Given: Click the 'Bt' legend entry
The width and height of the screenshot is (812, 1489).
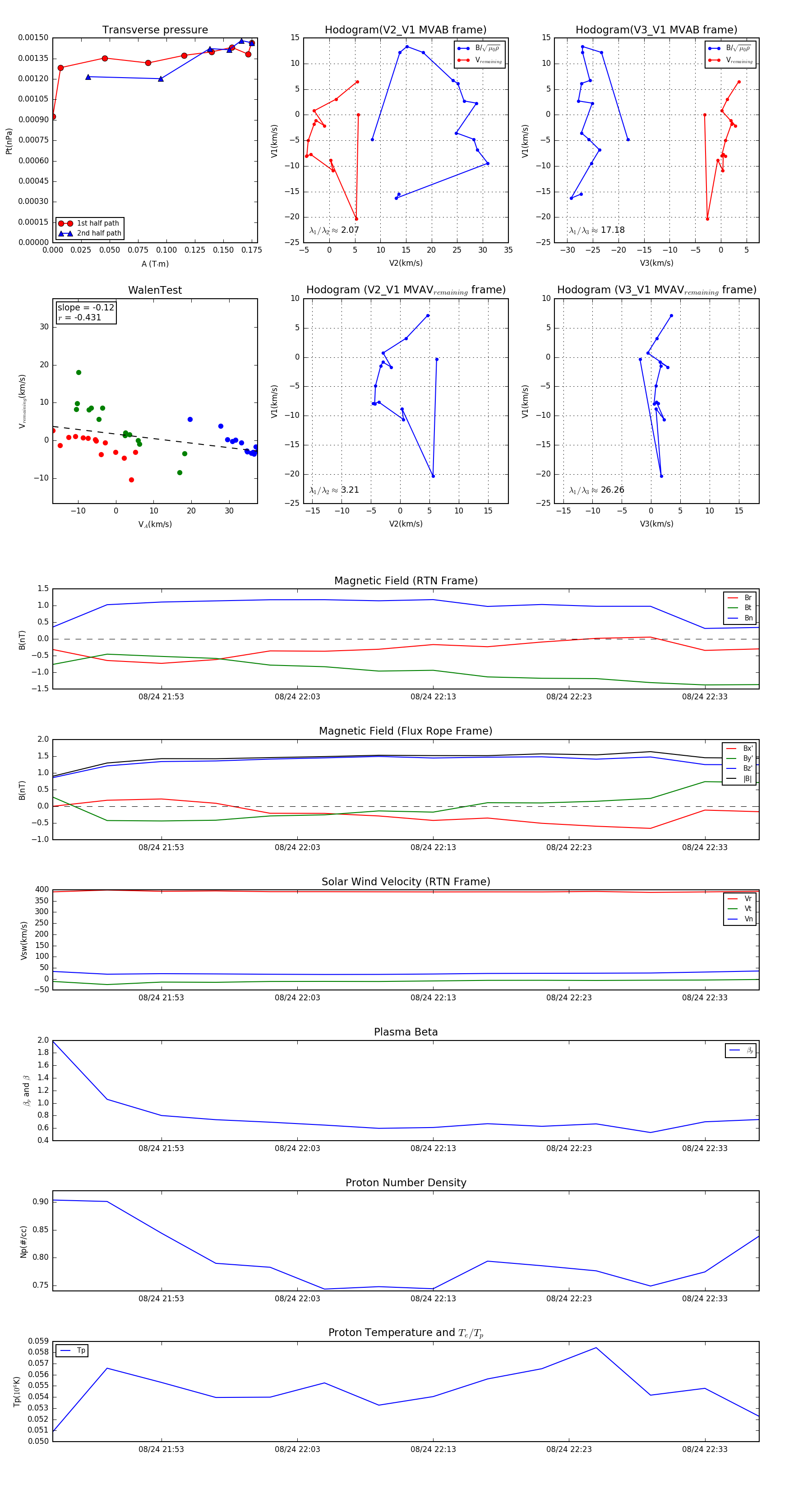Looking at the screenshot, I should [x=740, y=608].
